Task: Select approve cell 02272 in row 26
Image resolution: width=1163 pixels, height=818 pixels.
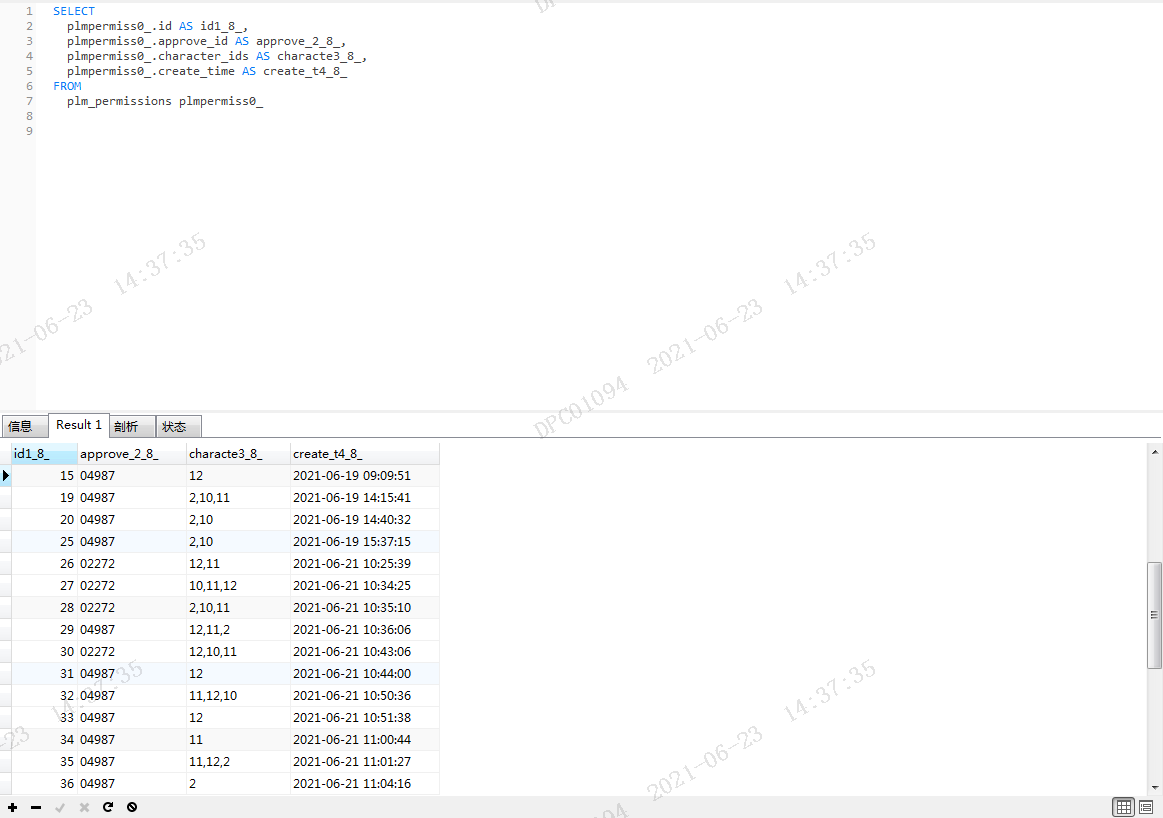Action: click(x=131, y=564)
